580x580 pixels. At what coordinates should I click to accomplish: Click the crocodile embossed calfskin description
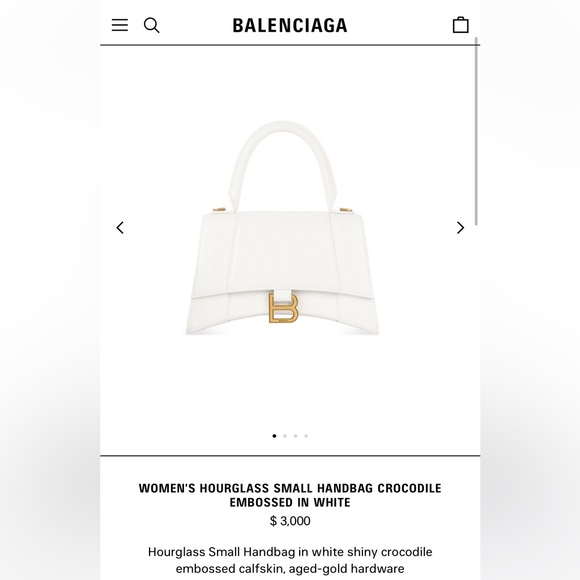290,560
